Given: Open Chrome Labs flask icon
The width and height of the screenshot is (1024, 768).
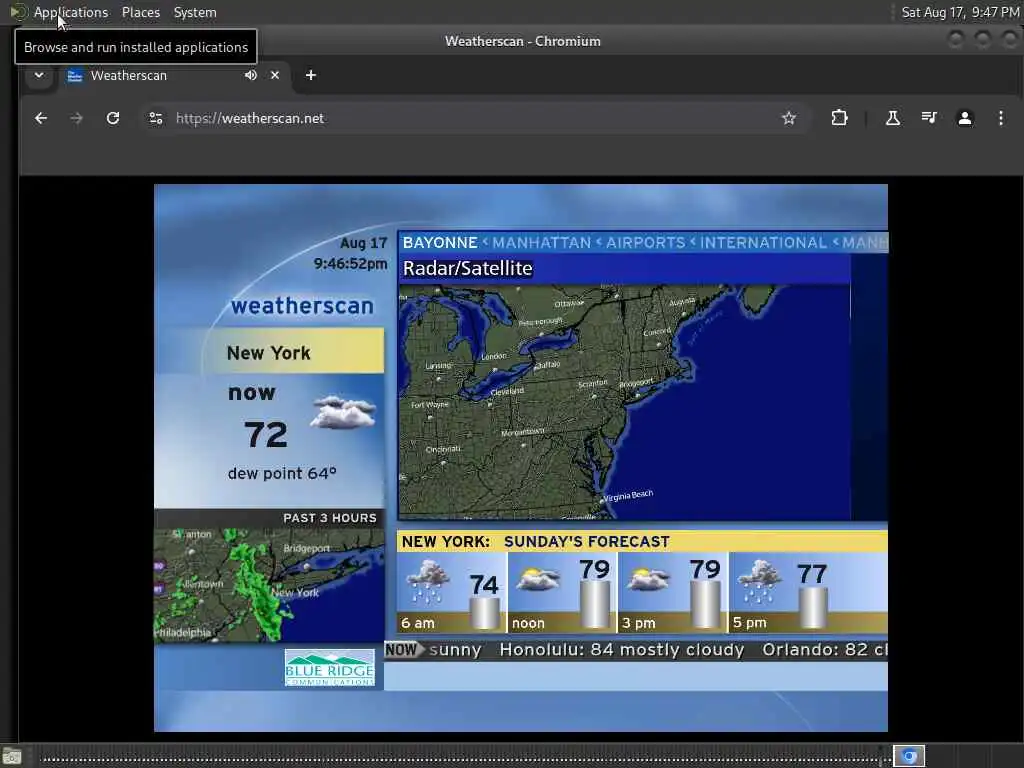Looking at the screenshot, I should pos(893,118).
